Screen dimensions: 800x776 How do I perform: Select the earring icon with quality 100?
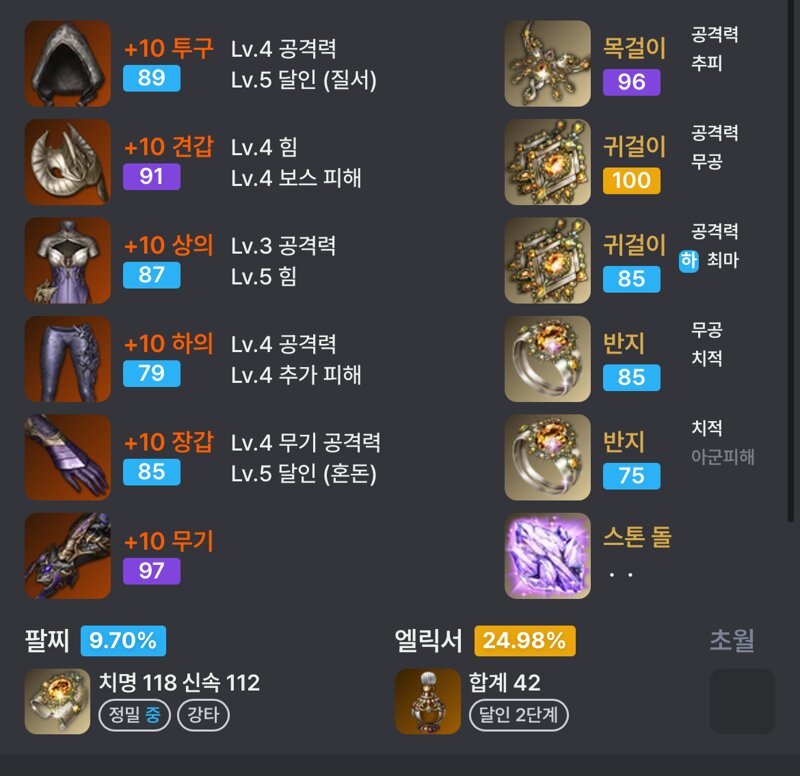547,162
